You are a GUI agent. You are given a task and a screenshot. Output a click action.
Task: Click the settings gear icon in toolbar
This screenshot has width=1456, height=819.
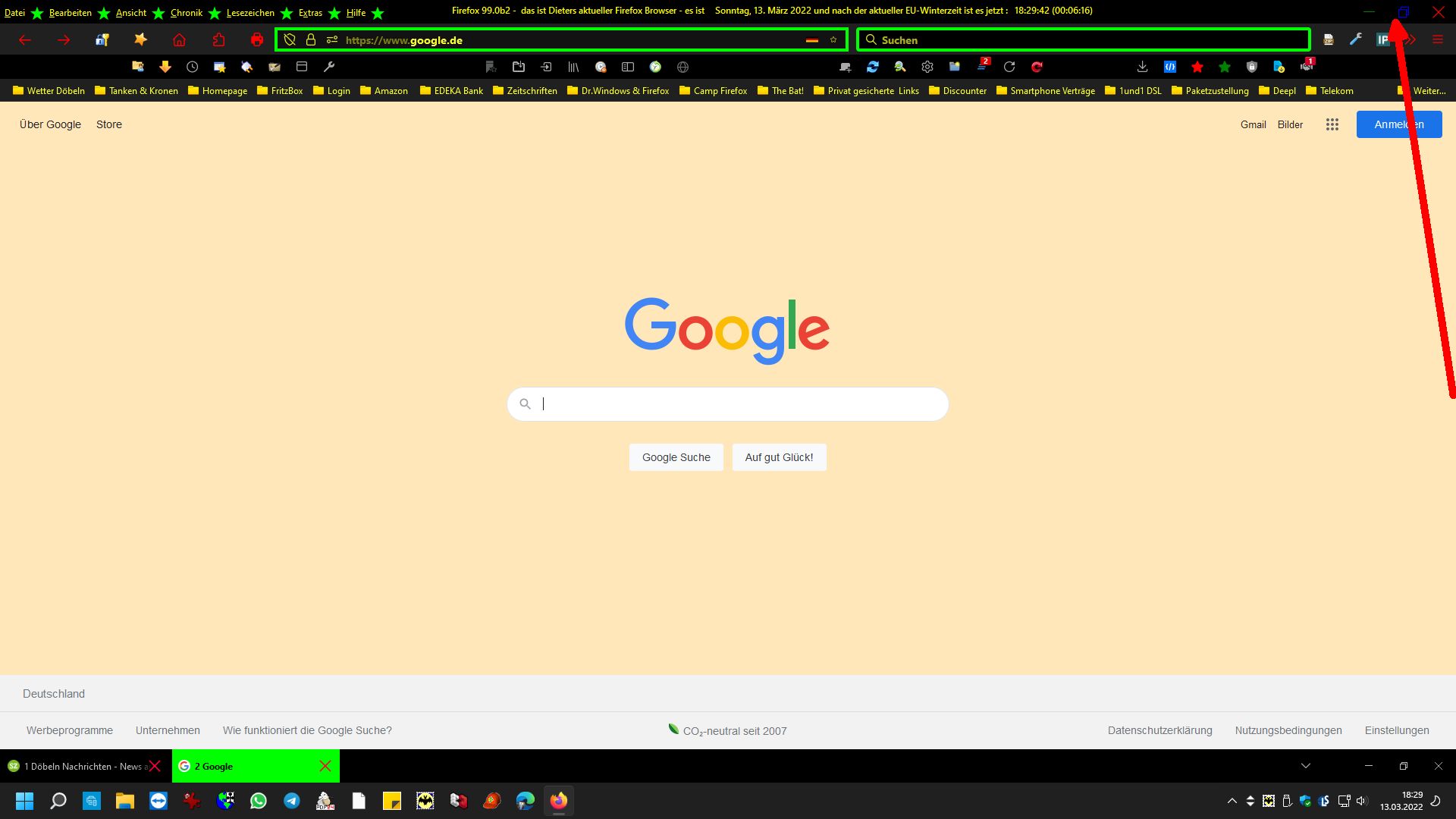click(927, 67)
